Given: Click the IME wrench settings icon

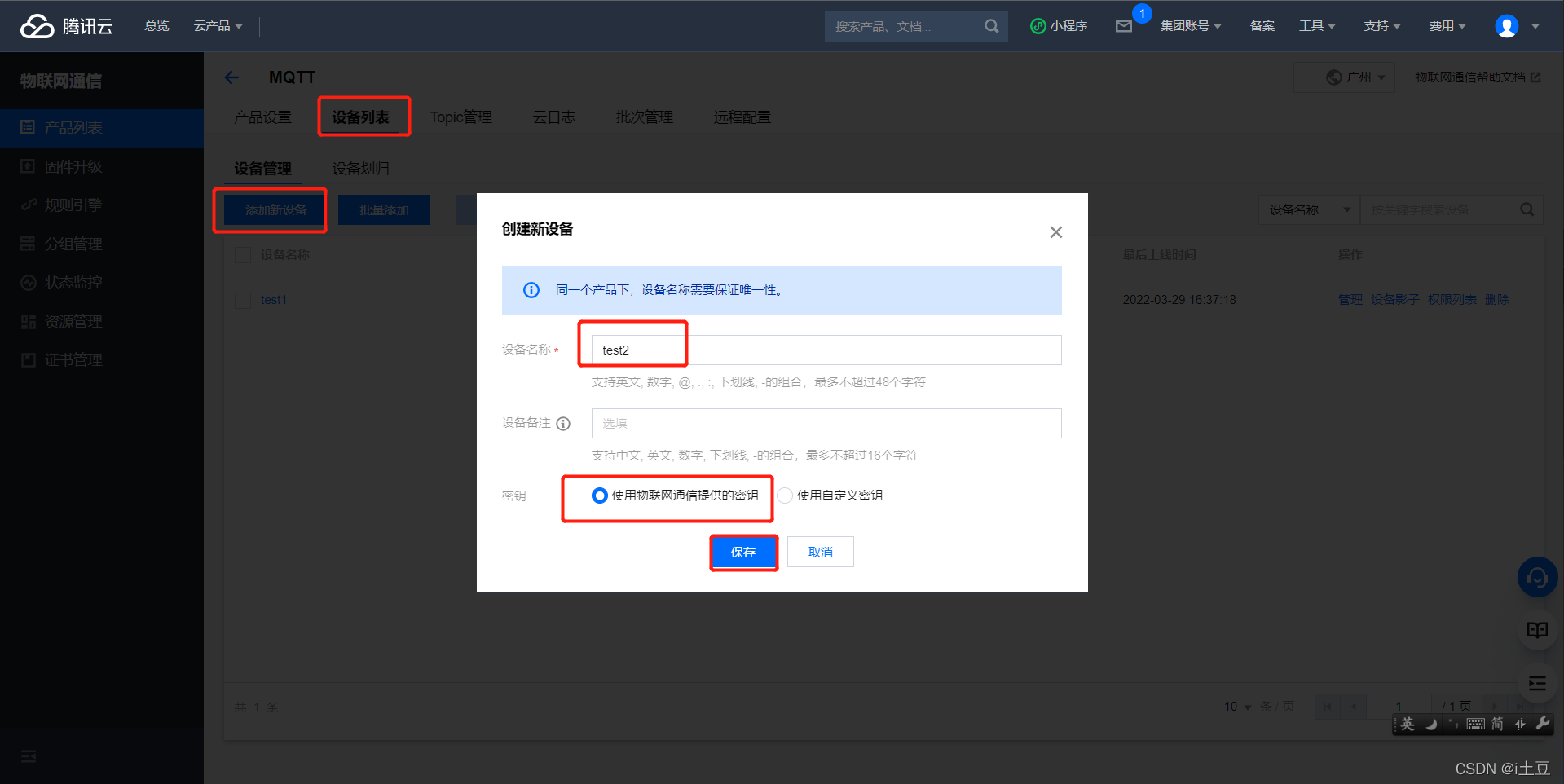Looking at the screenshot, I should click(1542, 724).
